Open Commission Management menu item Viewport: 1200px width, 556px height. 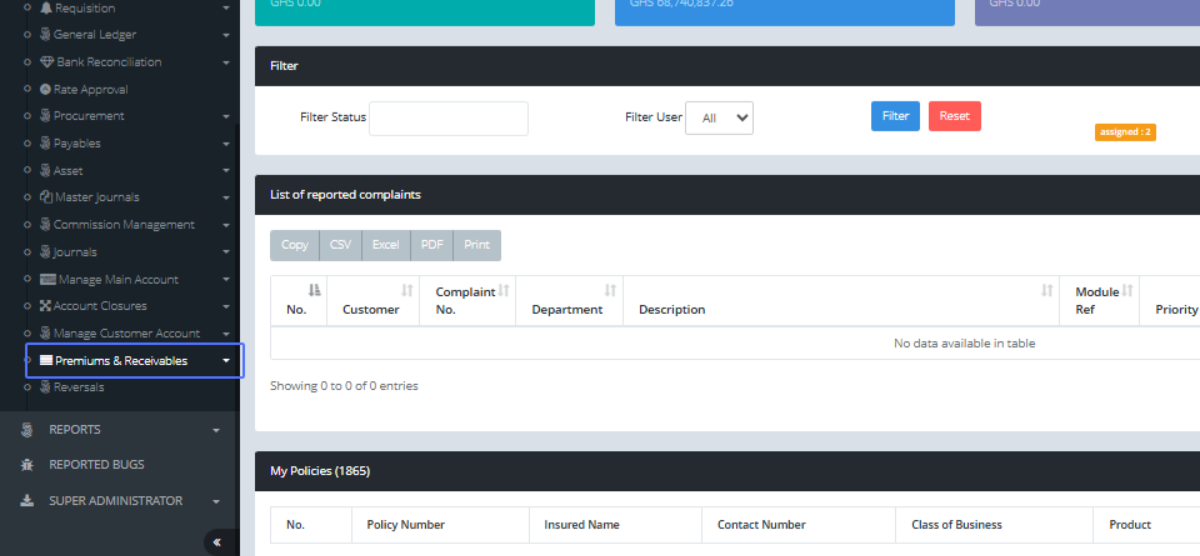pos(123,225)
